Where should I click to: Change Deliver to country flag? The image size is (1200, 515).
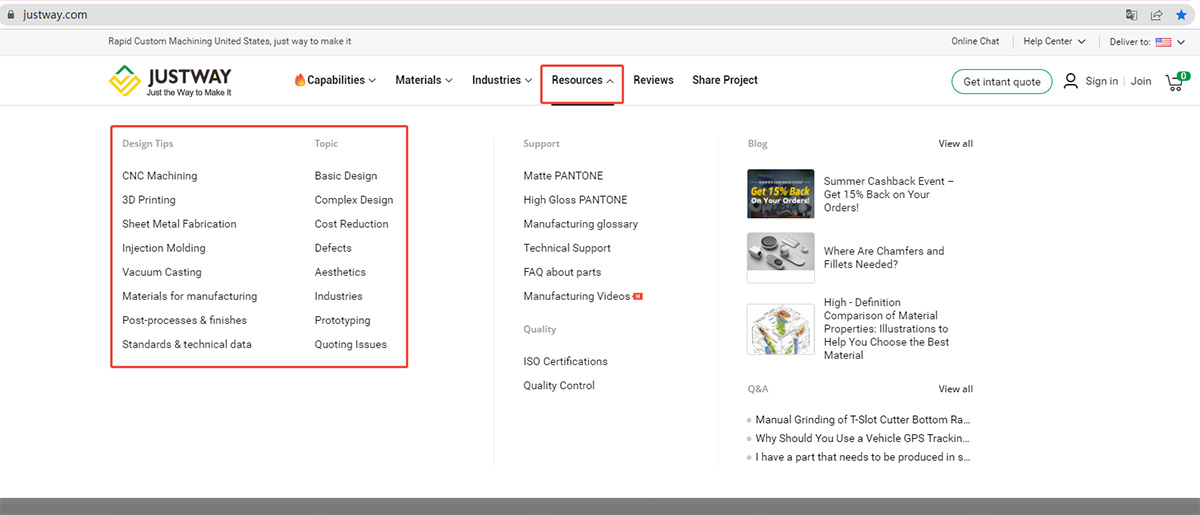(1163, 42)
